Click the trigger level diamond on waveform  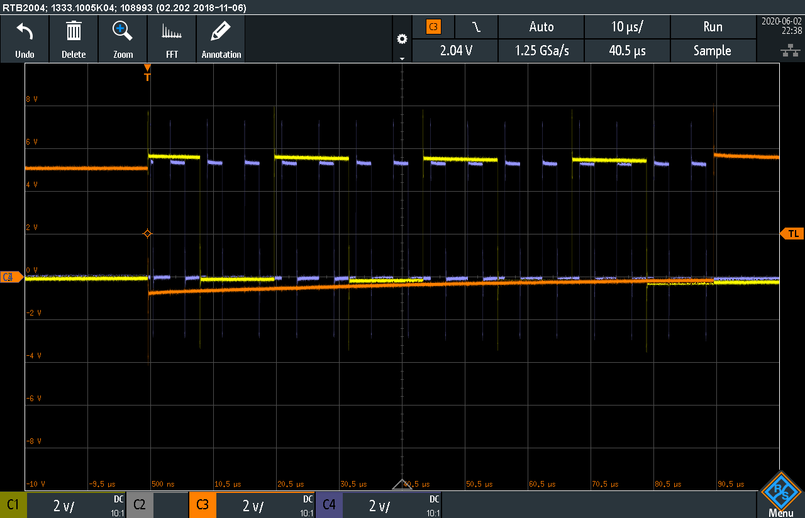[147, 234]
